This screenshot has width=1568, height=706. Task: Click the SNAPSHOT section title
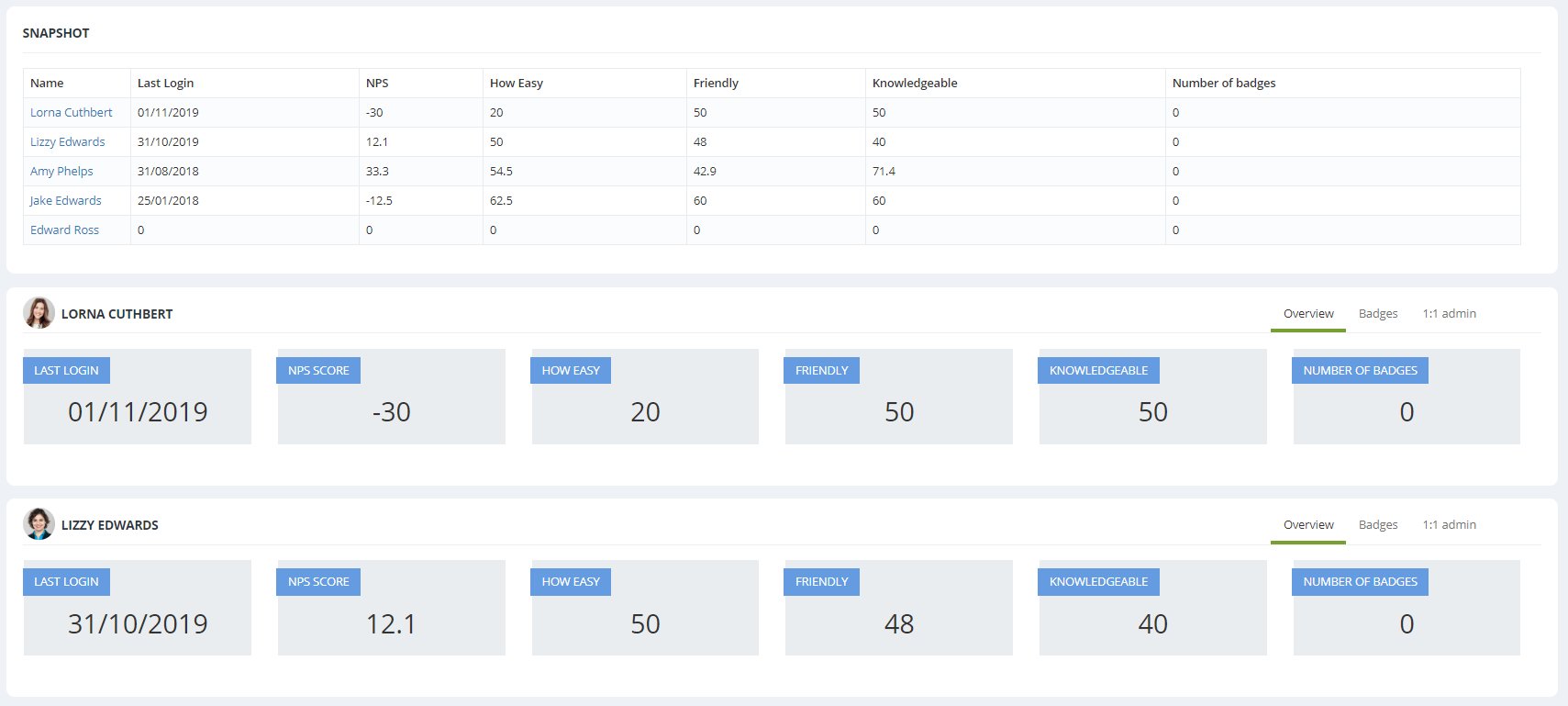56,33
